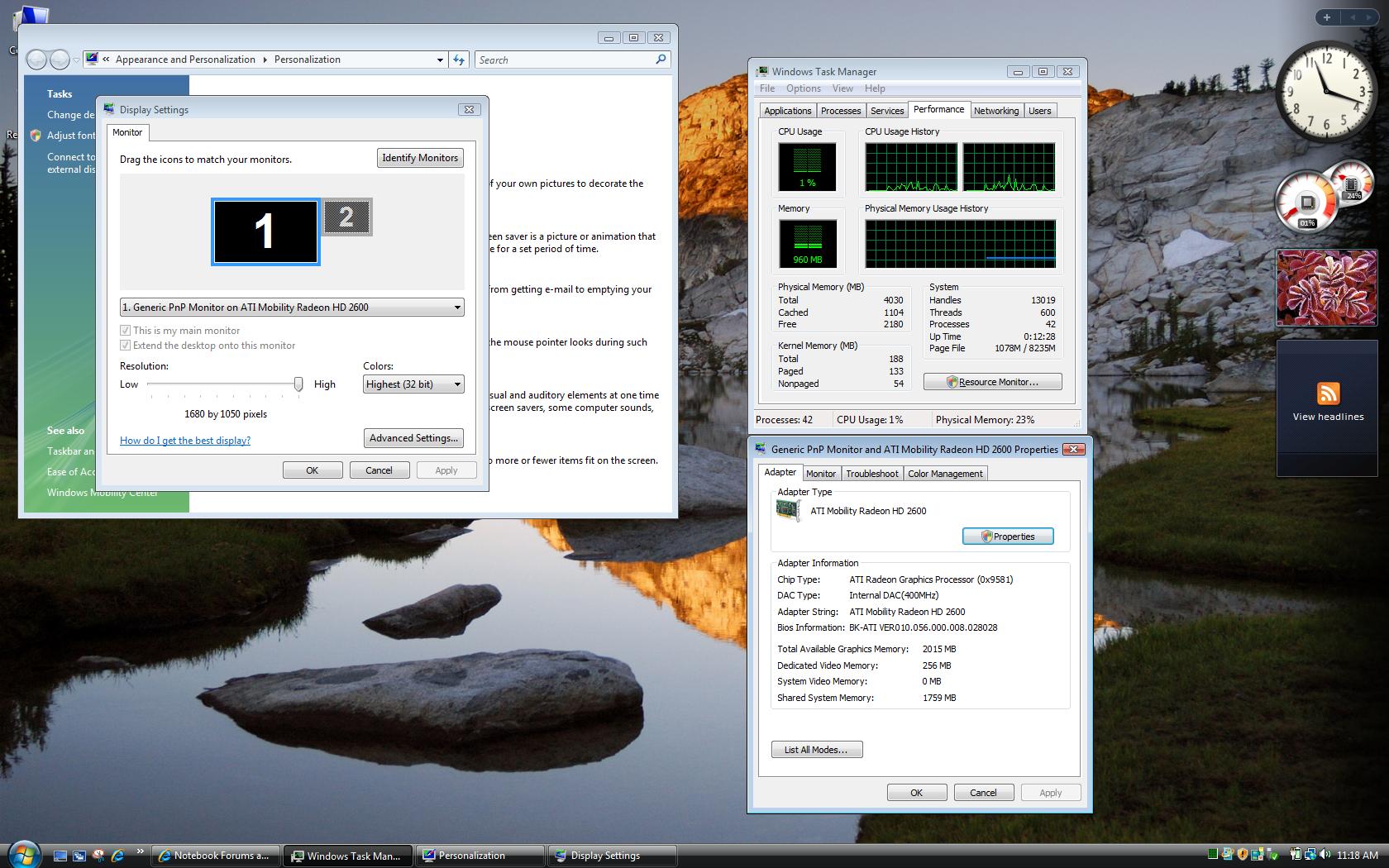Open Task Manager File menu

click(767, 88)
